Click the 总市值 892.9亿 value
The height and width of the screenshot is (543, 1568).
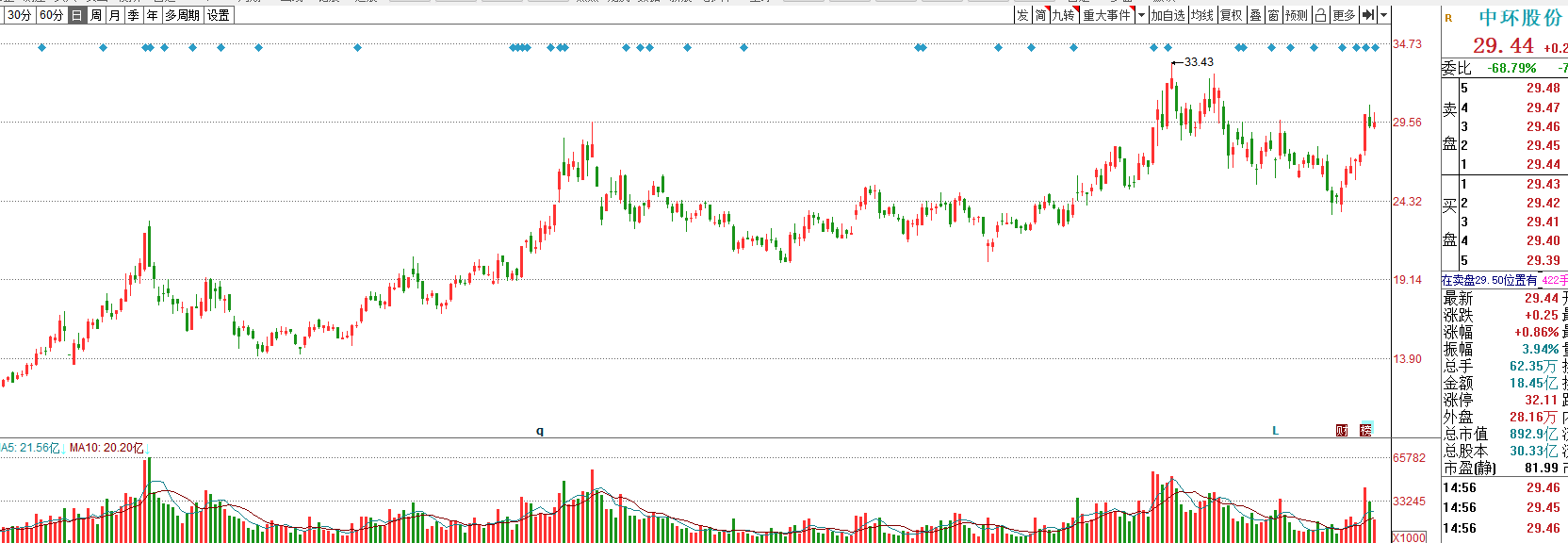(x=1533, y=434)
